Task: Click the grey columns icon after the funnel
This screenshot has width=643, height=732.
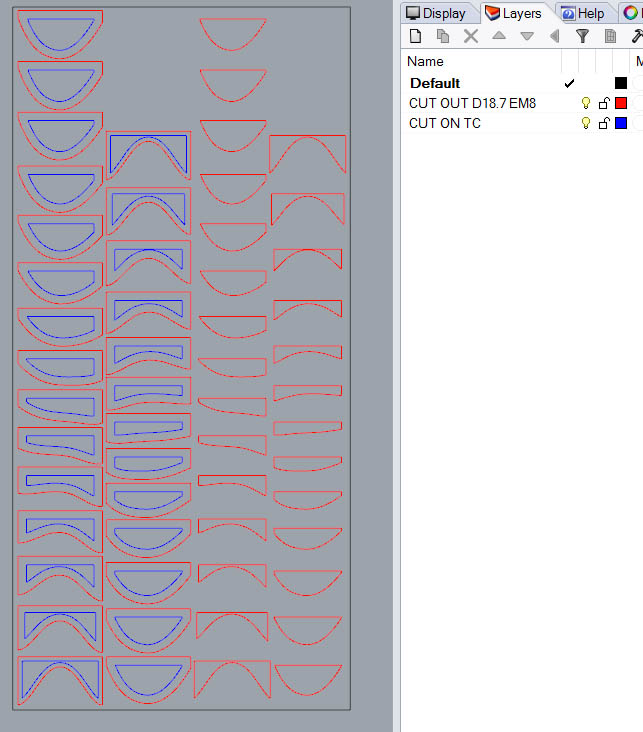Action: click(610, 36)
